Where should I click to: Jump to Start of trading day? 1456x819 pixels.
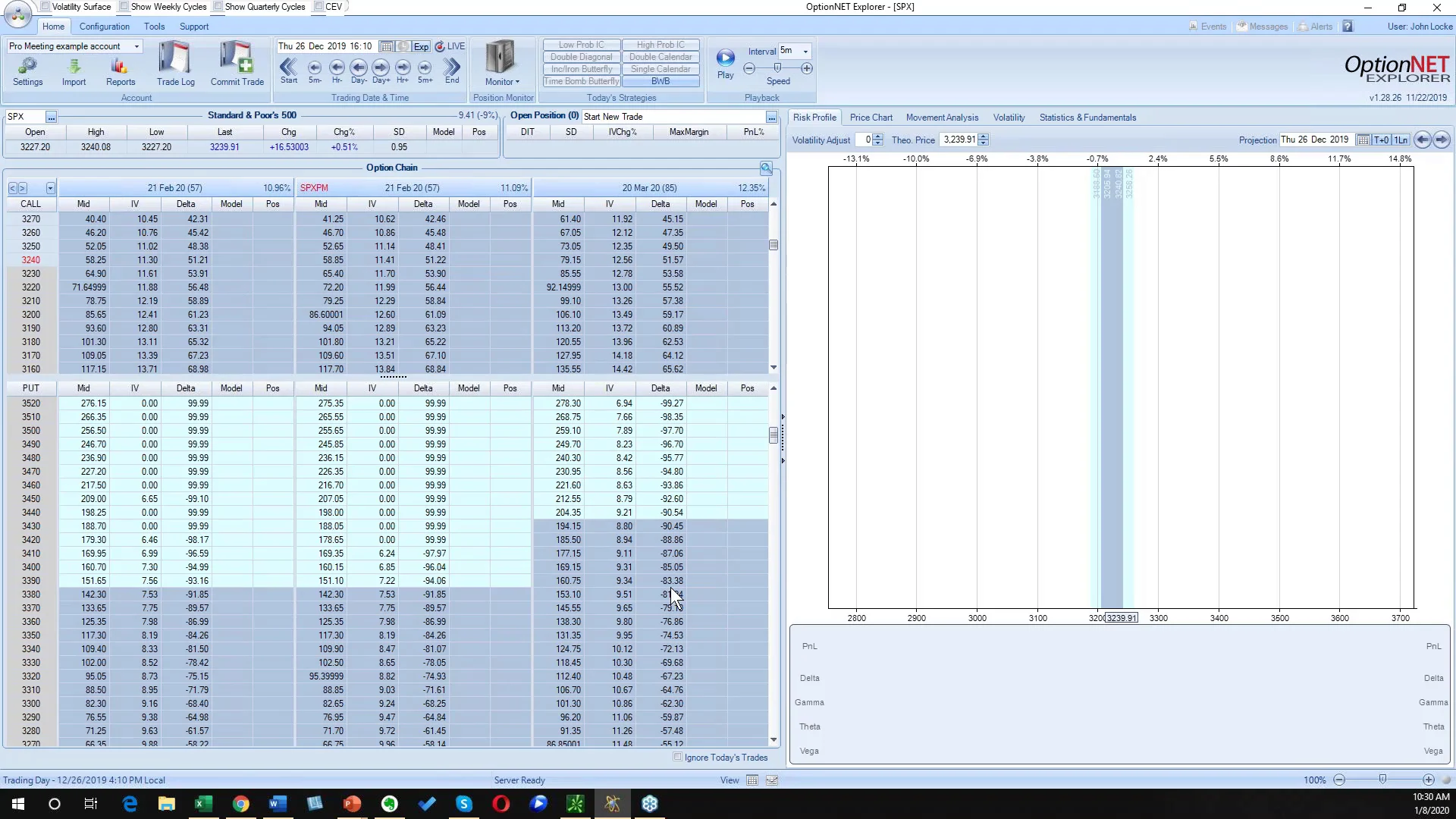click(289, 71)
